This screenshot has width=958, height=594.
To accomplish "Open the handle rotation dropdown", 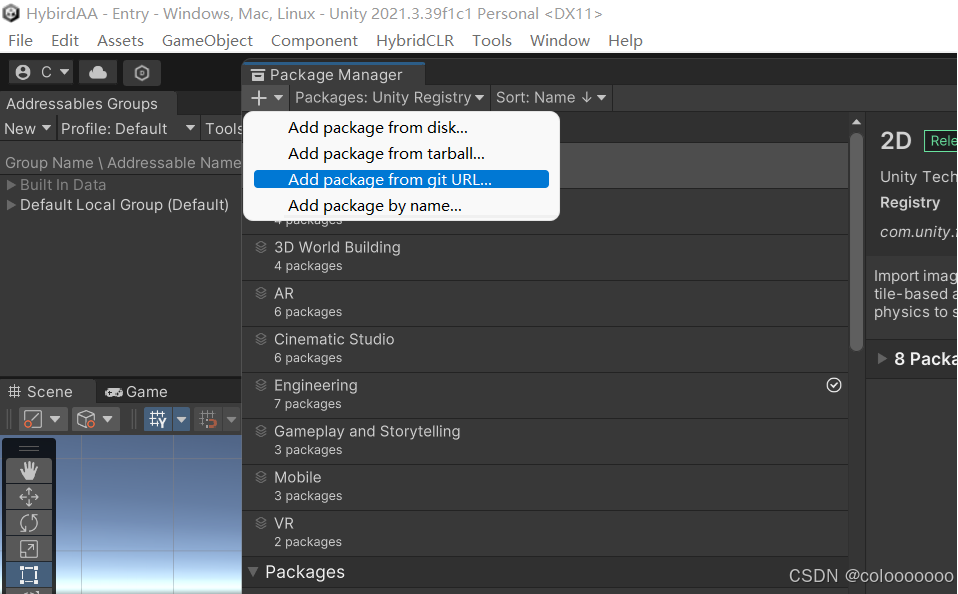I will tap(95, 419).
